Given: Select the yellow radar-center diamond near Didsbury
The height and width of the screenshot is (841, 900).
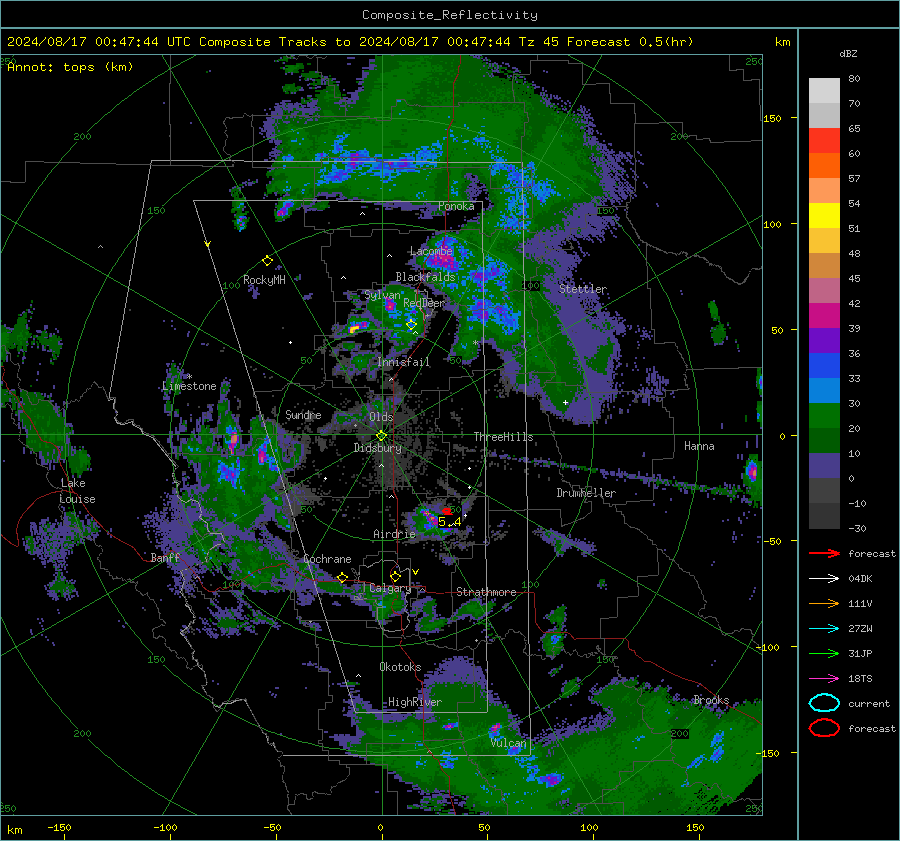Looking at the screenshot, I should coord(381,435).
